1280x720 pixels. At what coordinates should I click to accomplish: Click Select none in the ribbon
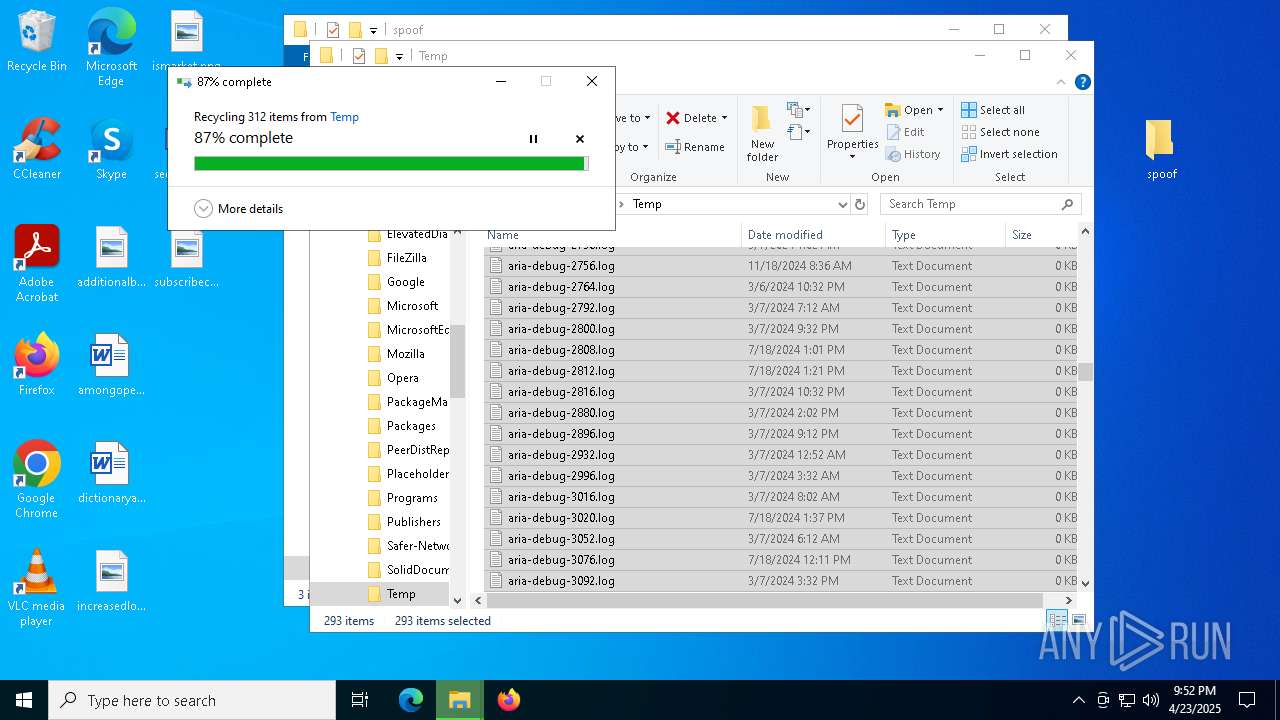(1000, 132)
